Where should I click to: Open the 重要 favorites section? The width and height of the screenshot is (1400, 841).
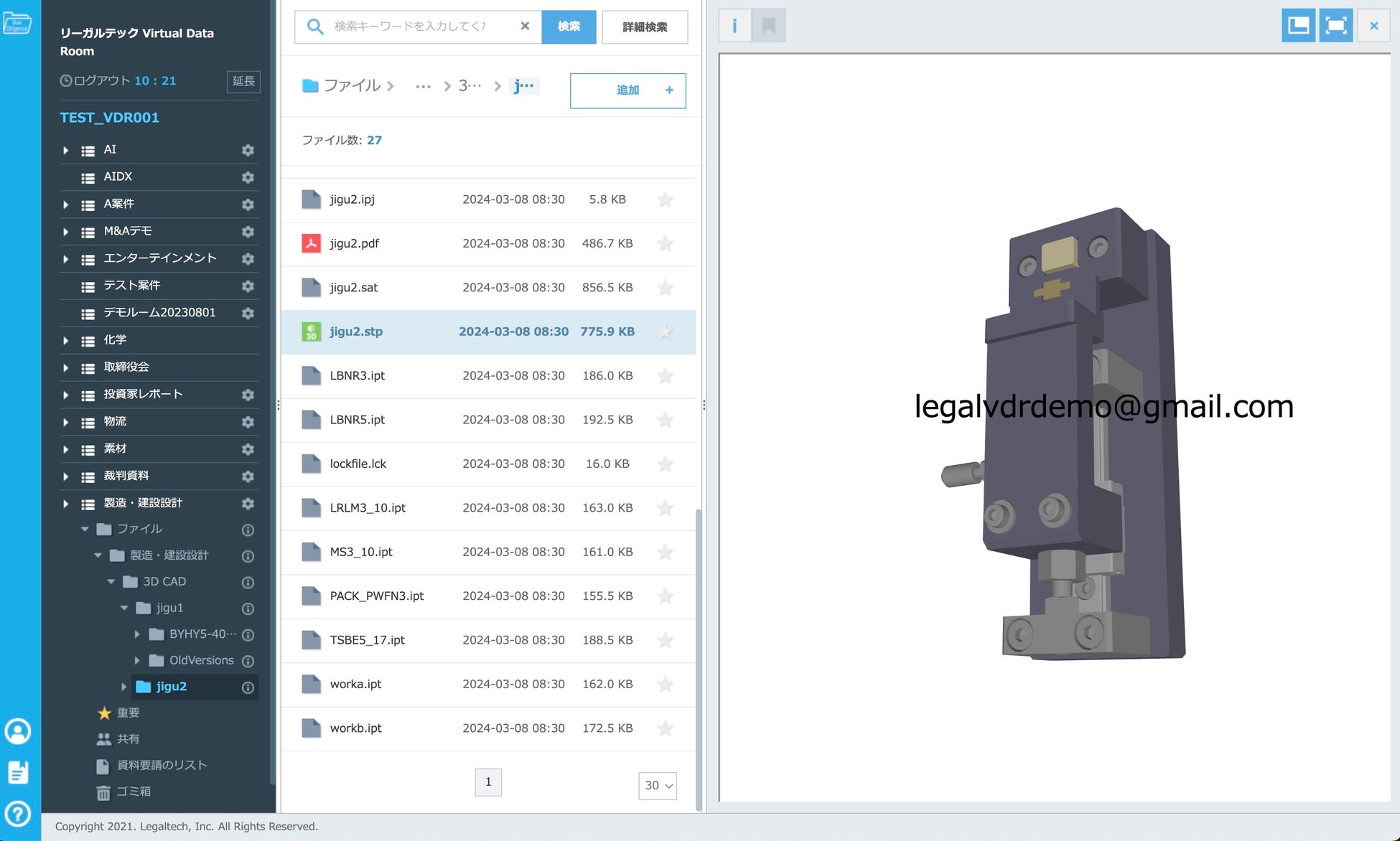coord(127,713)
